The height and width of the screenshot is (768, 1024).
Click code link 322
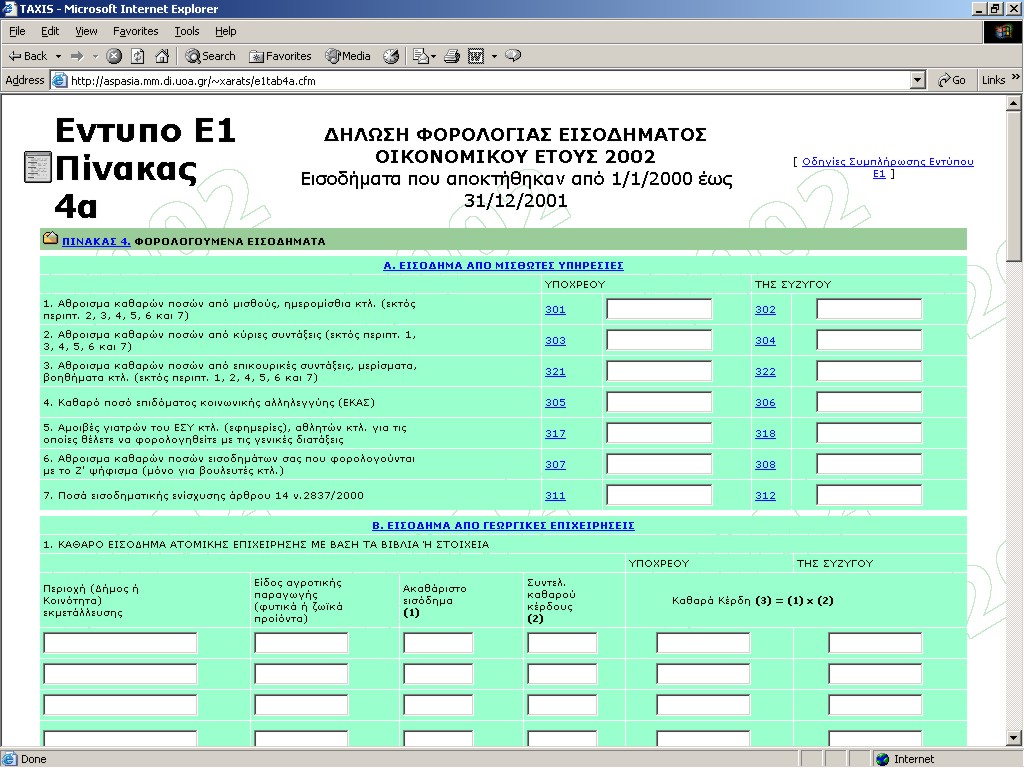765,372
